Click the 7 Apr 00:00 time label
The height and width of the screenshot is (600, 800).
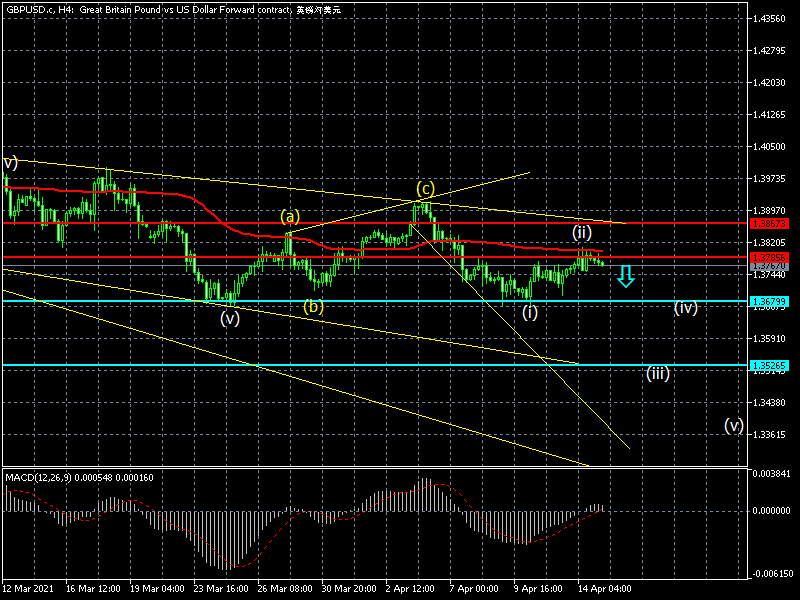tap(474, 590)
